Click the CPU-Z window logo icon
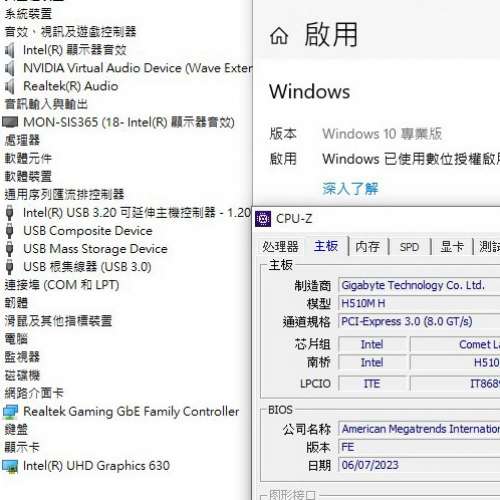Viewport: 500px width, 500px height. (x=263, y=219)
